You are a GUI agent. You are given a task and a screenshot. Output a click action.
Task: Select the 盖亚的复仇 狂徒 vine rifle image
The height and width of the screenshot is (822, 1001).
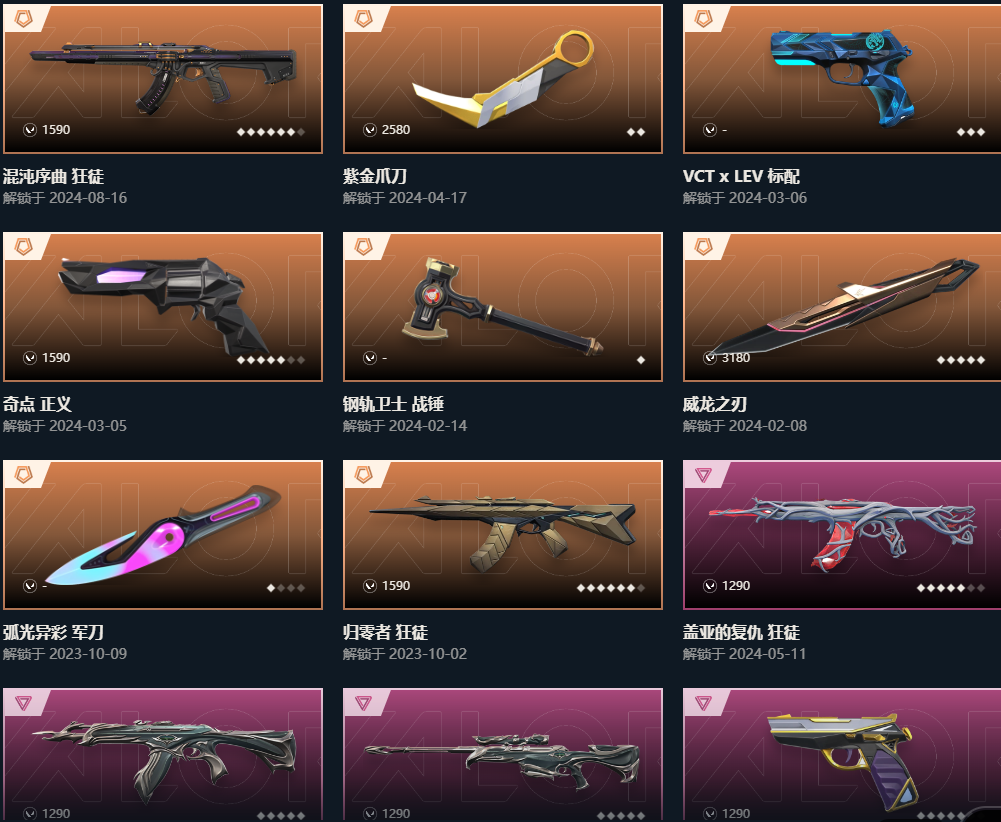point(843,533)
